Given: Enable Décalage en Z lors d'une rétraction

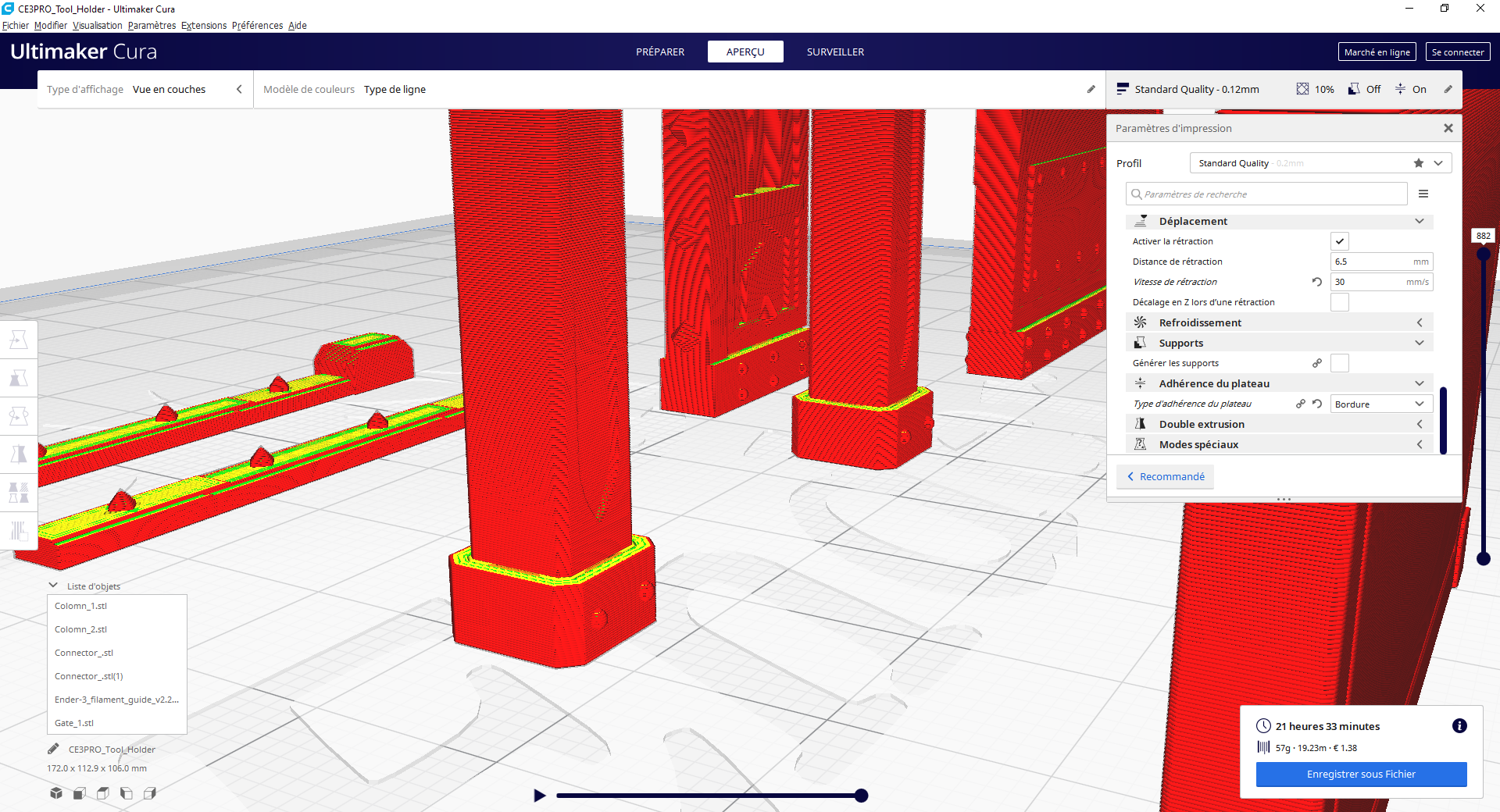Looking at the screenshot, I should pyautogui.click(x=1340, y=302).
